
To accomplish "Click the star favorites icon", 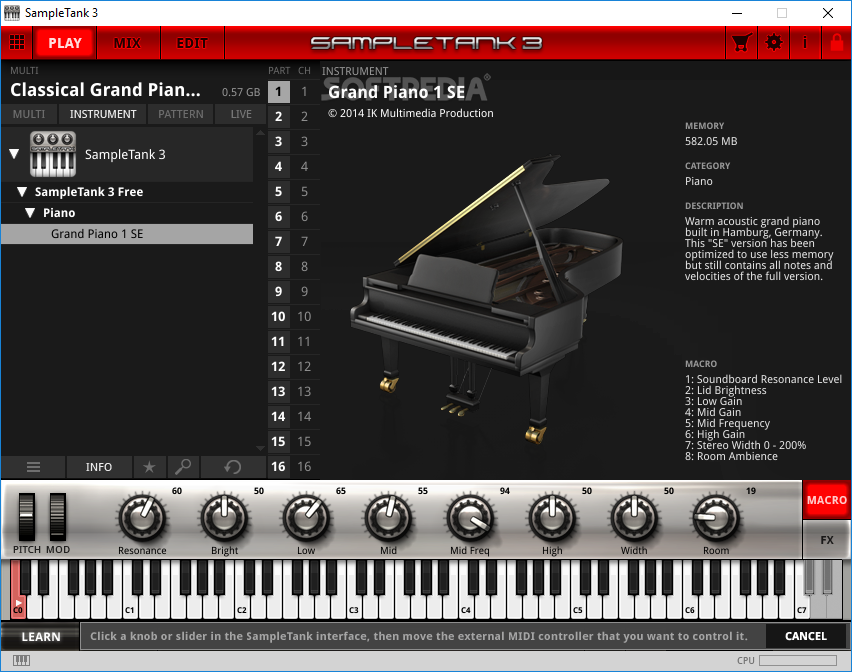I will [x=149, y=467].
